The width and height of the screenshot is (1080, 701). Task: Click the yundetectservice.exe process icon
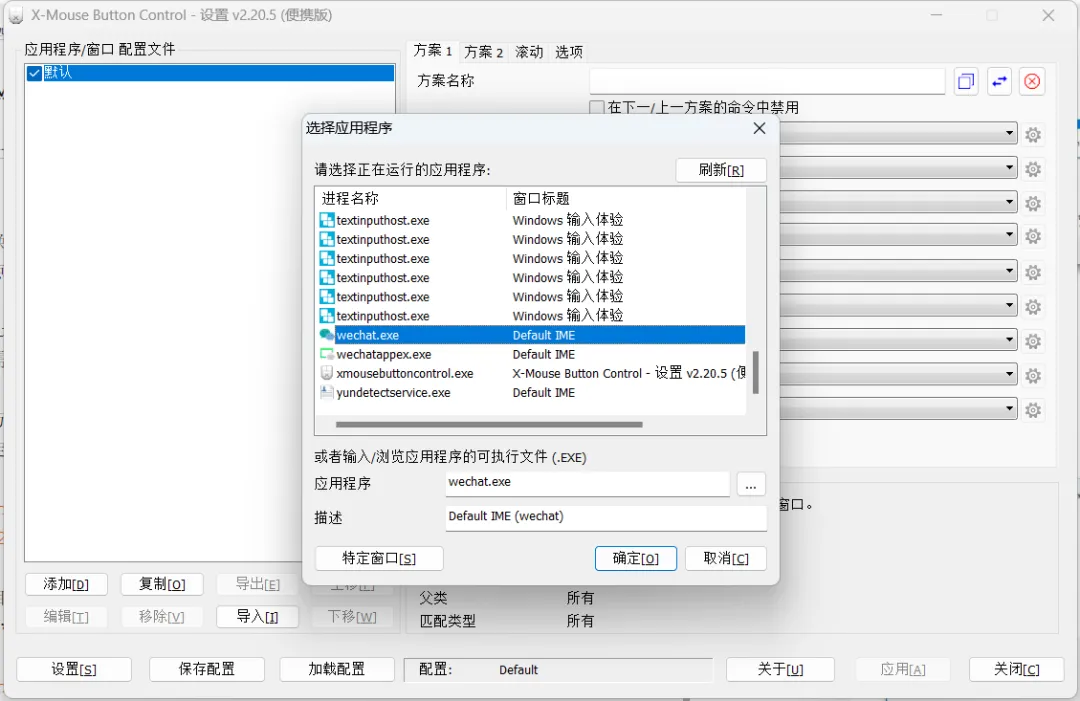[x=327, y=393]
